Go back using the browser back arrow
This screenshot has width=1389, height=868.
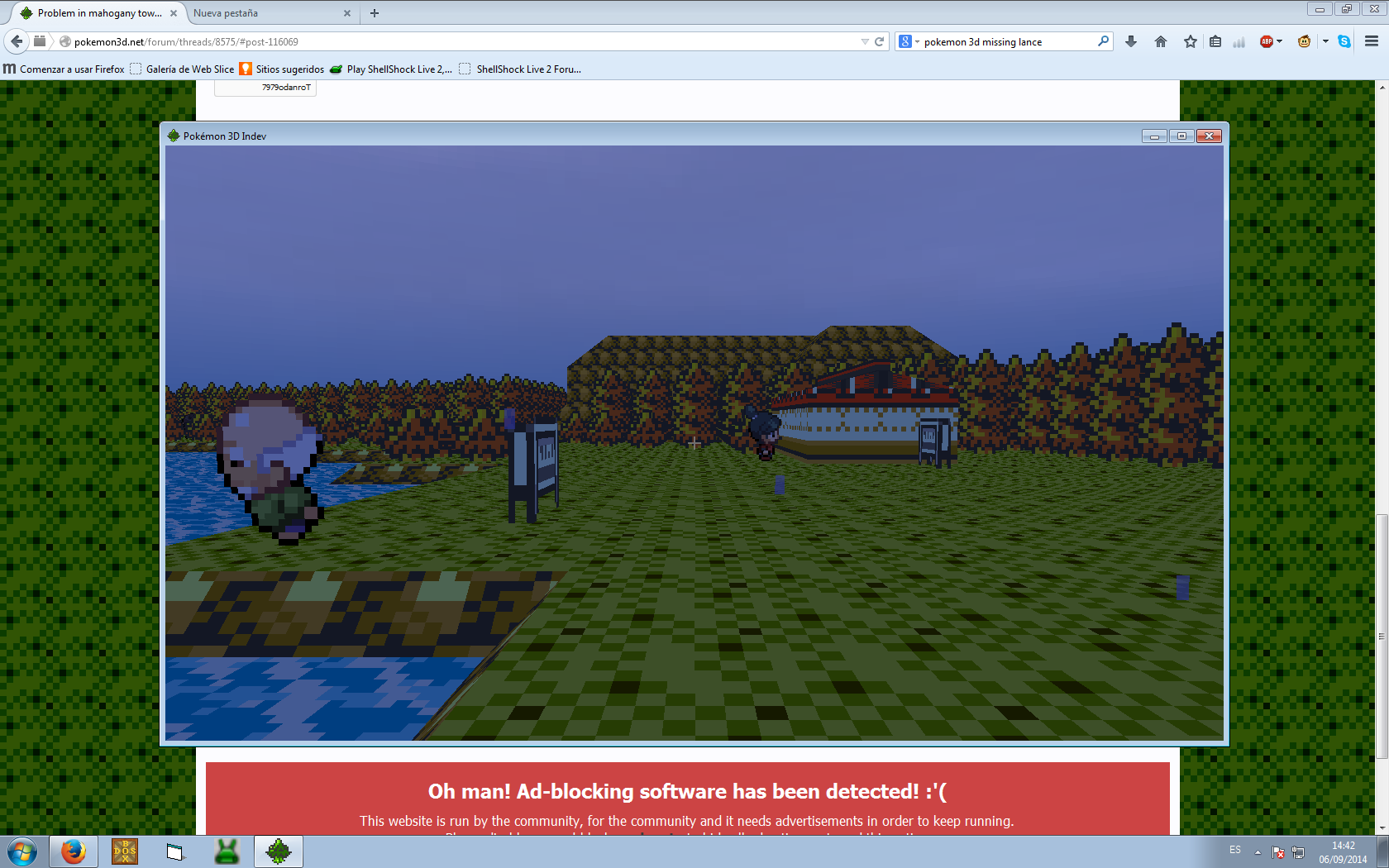[17, 41]
